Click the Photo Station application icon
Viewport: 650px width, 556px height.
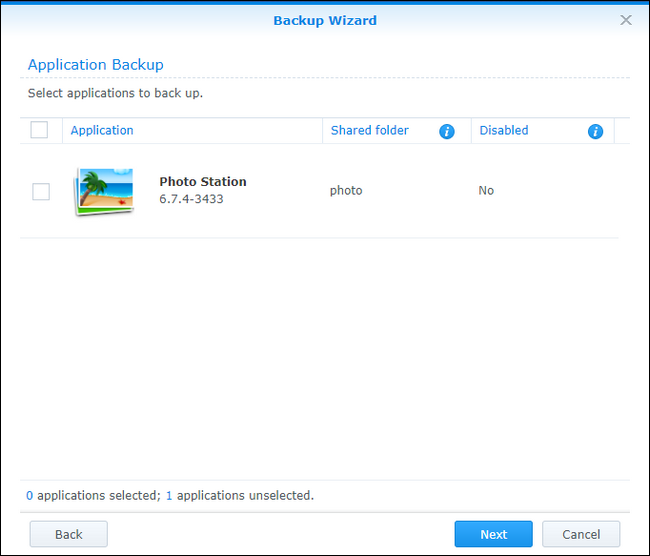point(104,192)
